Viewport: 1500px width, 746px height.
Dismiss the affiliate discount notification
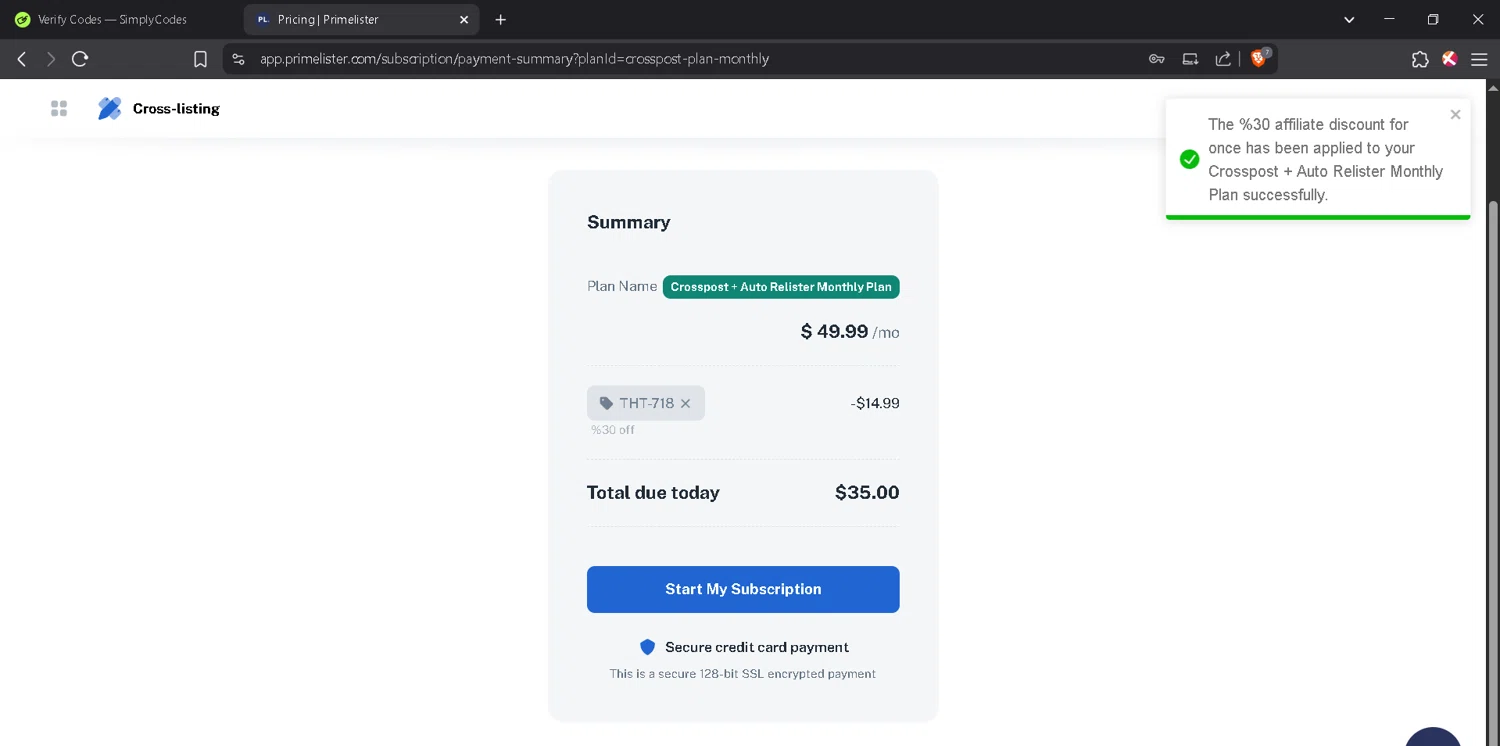pyautogui.click(x=1455, y=115)
